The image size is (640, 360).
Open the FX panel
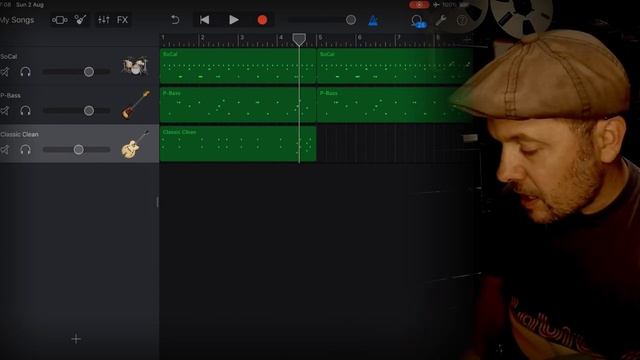[122, 20]
